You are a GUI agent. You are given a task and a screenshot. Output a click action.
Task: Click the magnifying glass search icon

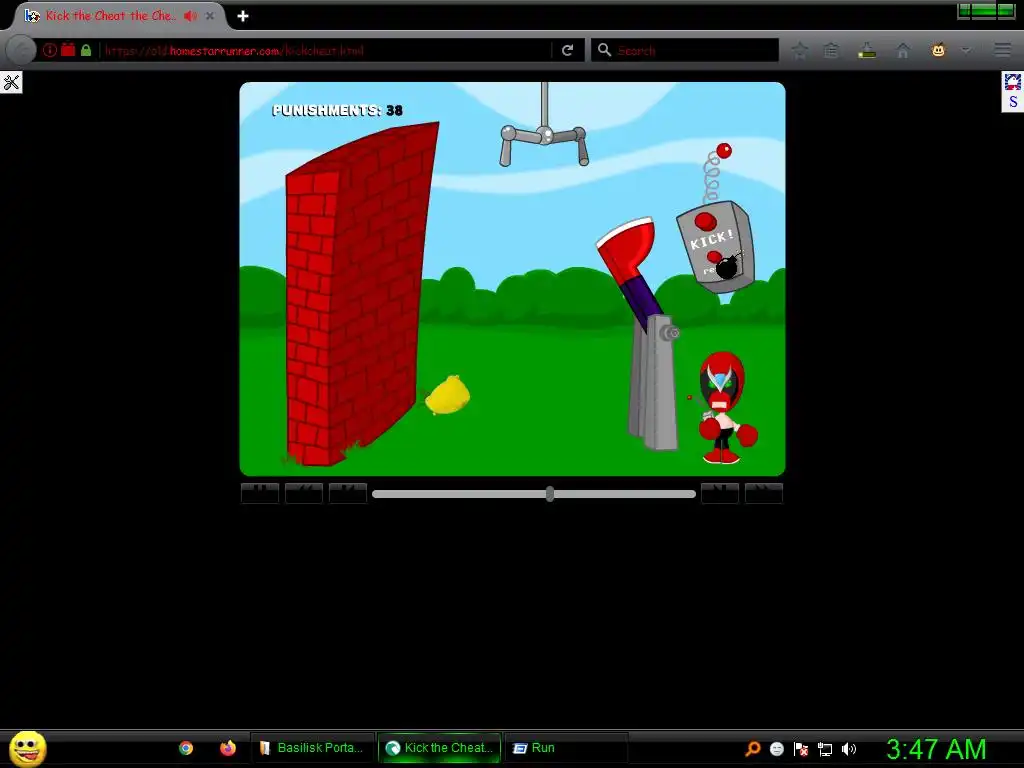click(x=604, y=50)
